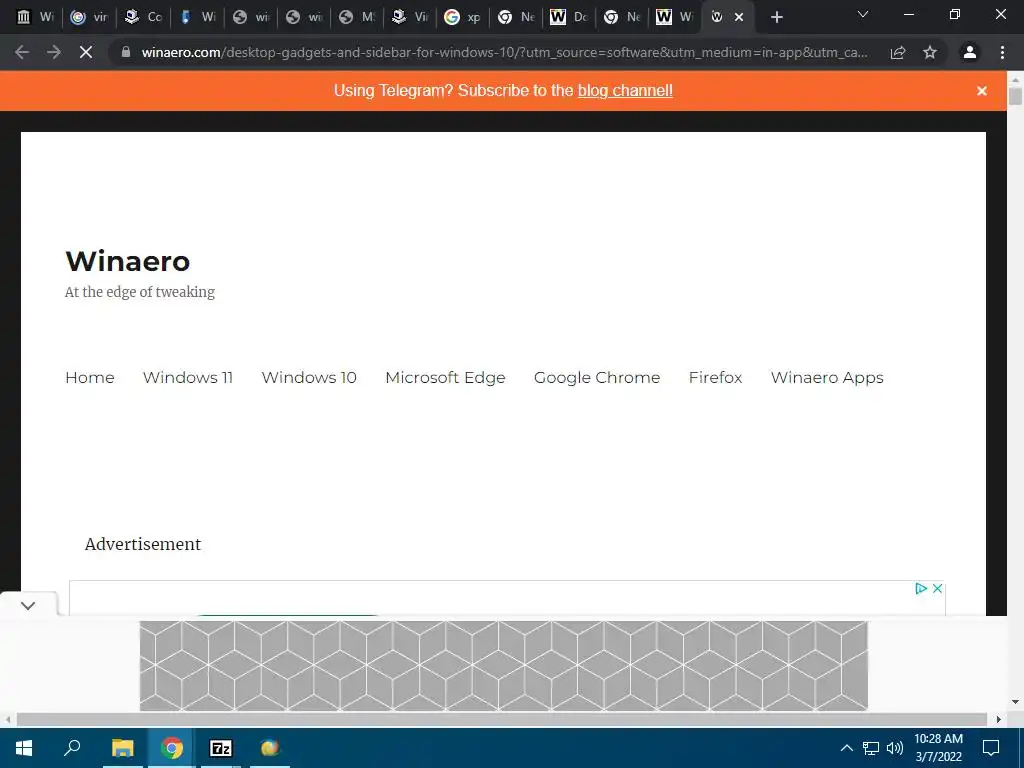View site information via padlock icon
This screenshot has width=1024, height=768.
[126, 52]
